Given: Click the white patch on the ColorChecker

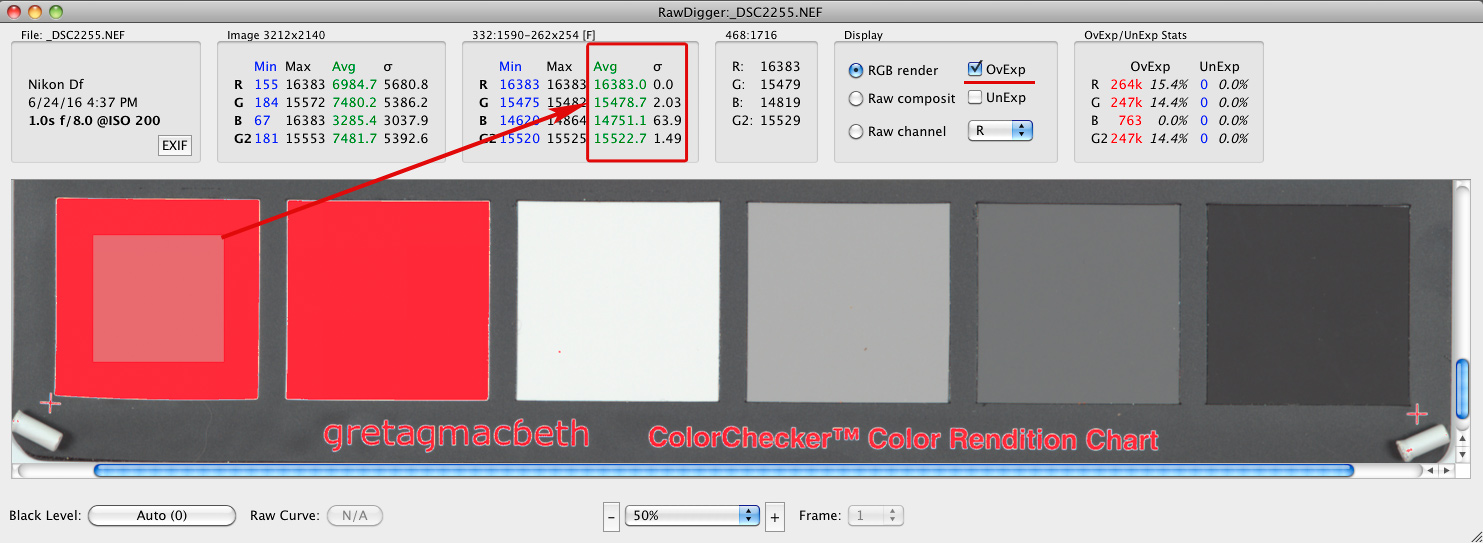Looking at the screenshot, I should click(x=618, y=300).
